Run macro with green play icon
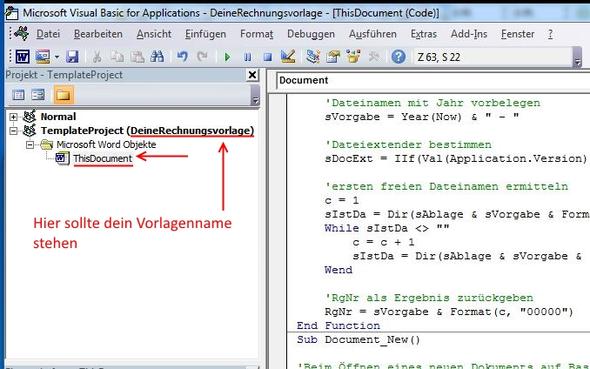Screen dimensions: 590x369 point(227,57)
